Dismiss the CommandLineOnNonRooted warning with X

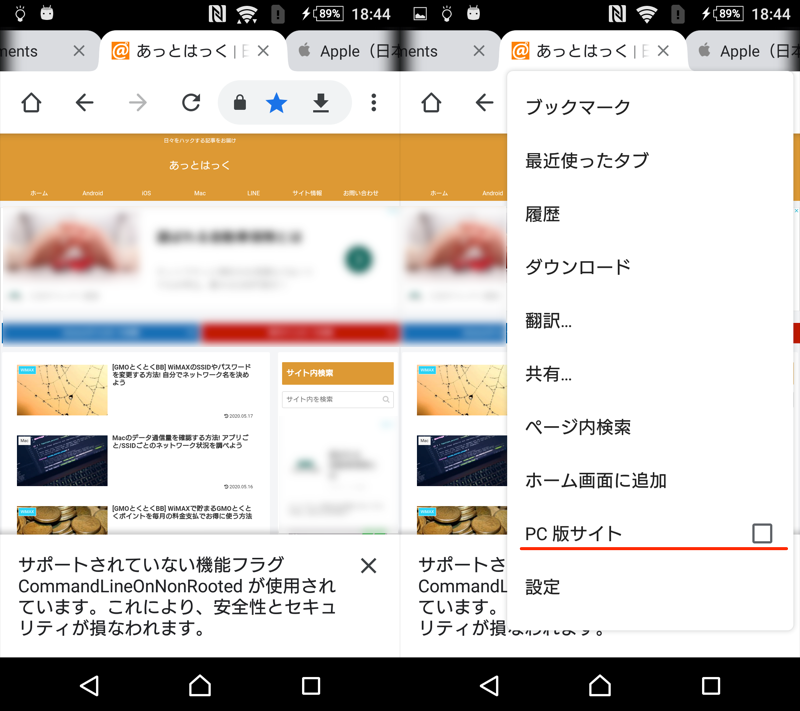[368, 566]
